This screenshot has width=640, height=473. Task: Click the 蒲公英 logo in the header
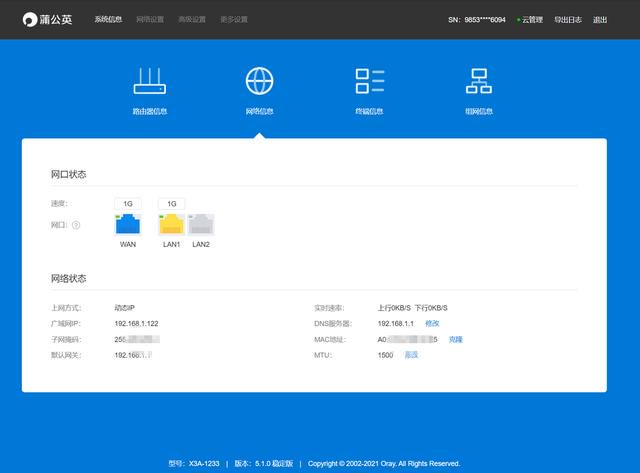pos(47,19)
